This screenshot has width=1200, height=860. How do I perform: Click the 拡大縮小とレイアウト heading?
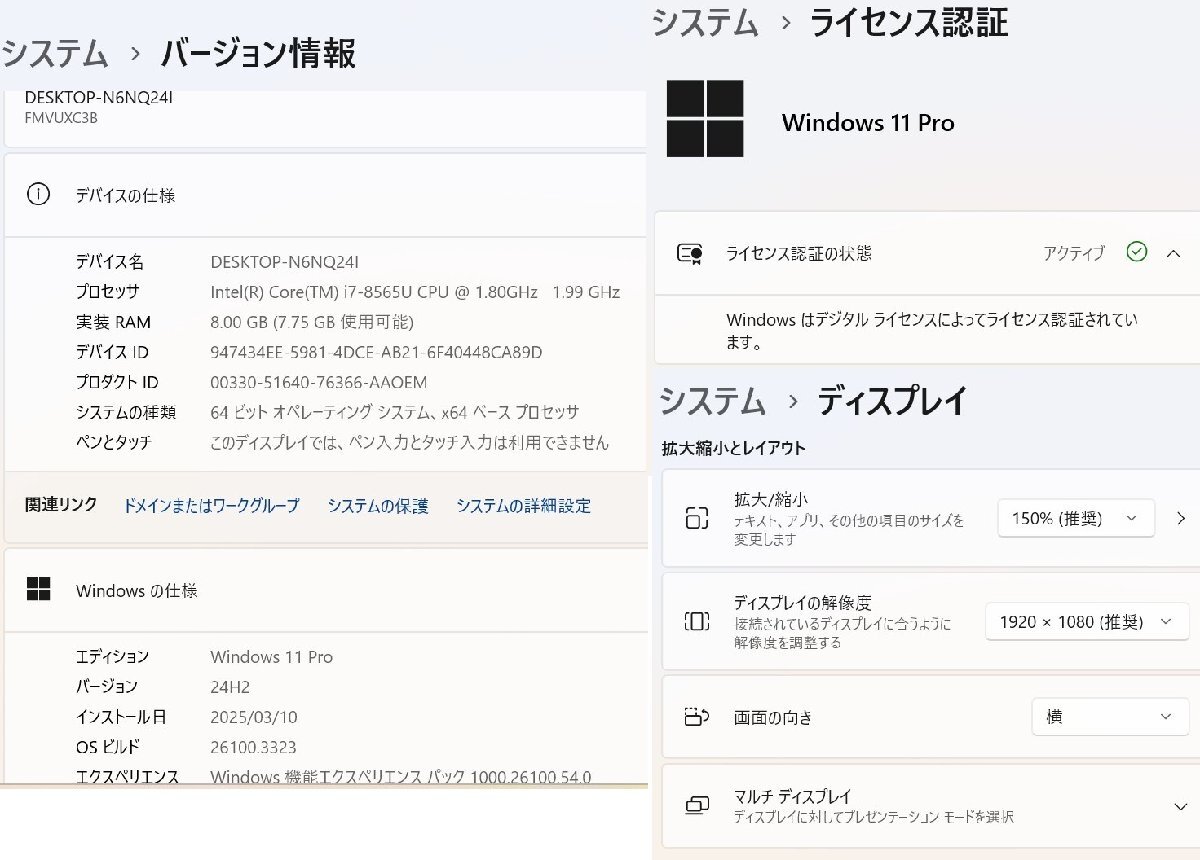(733, 448)
